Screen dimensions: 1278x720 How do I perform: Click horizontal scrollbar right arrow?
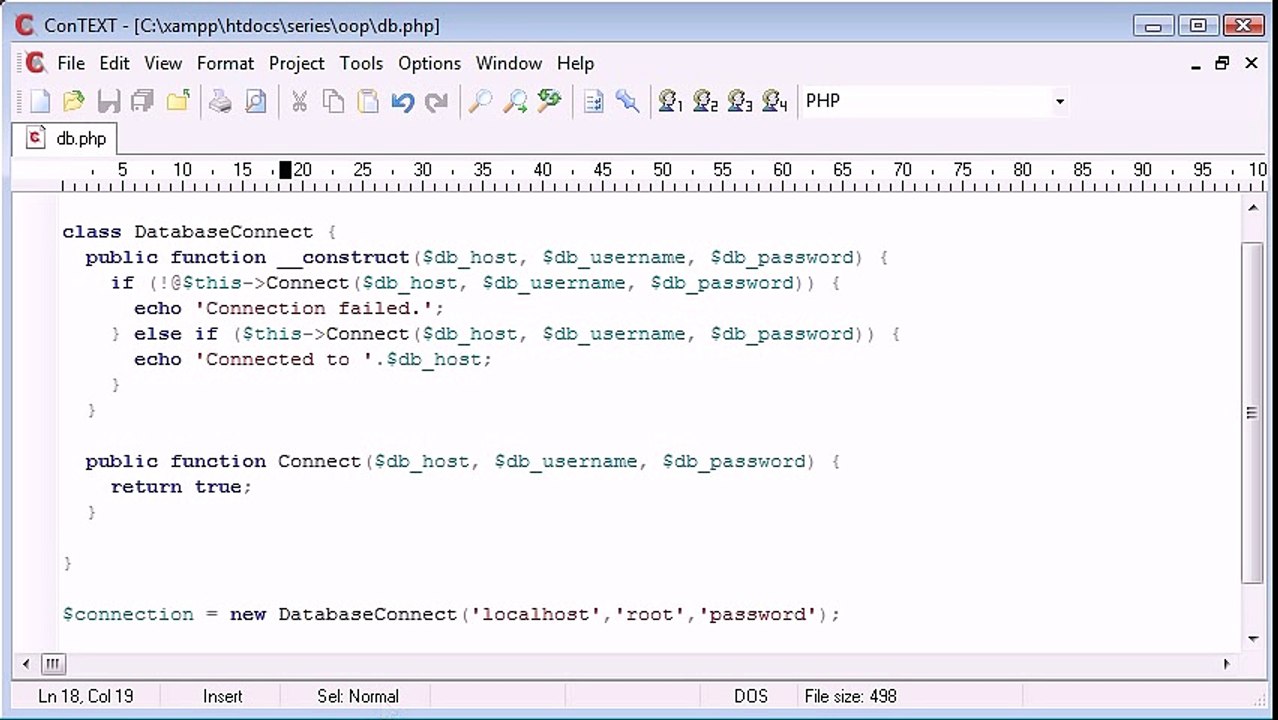(x=1227, y=663)
